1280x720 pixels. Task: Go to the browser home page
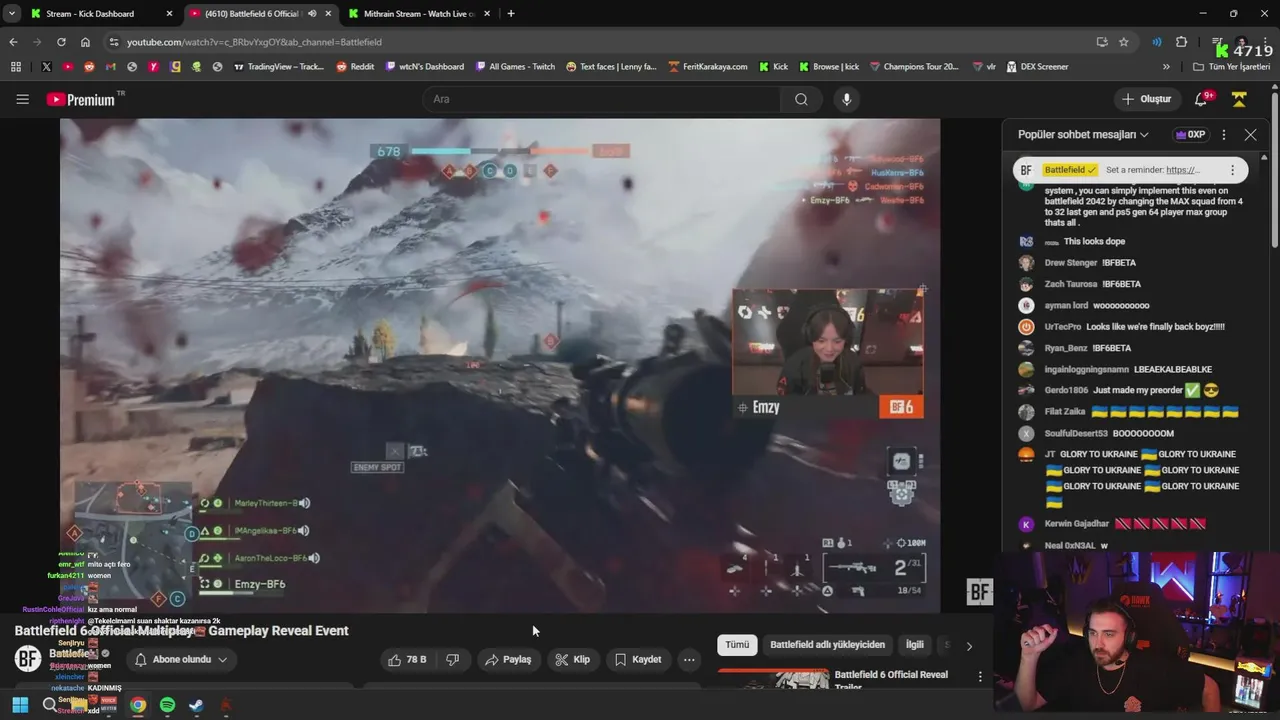(85, 42)
